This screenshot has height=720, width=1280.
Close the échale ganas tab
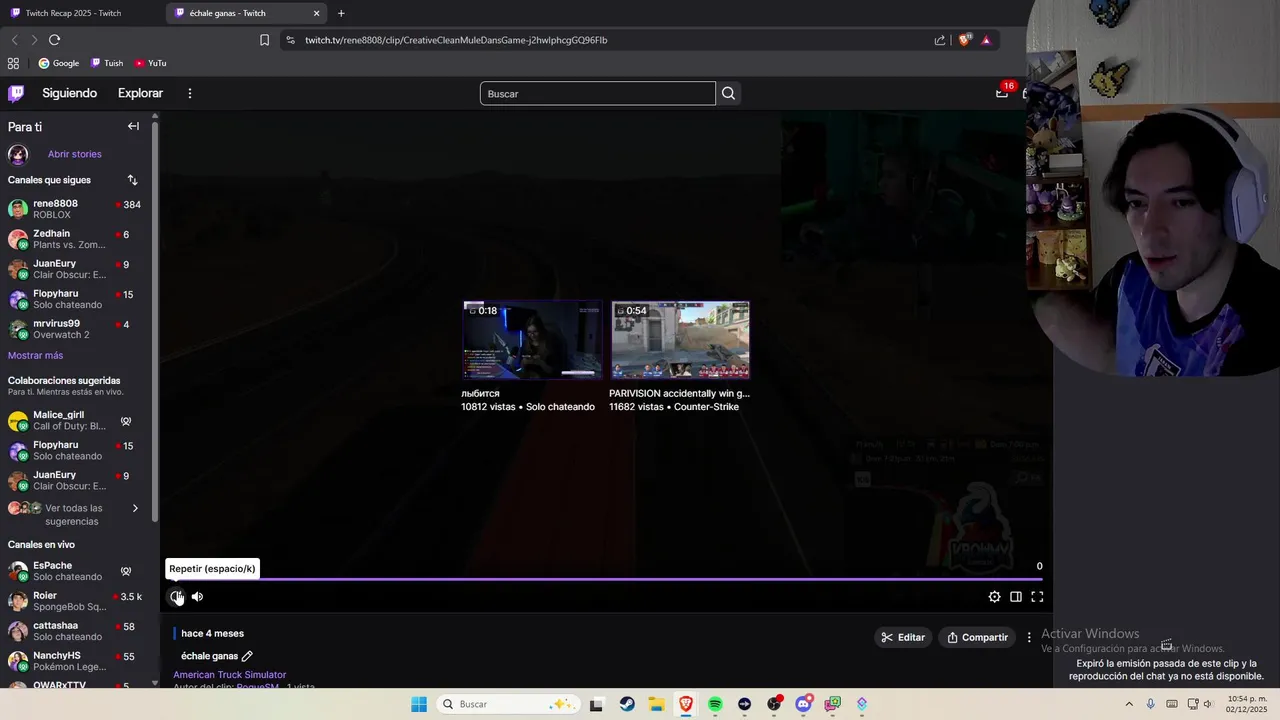point(317,13)
